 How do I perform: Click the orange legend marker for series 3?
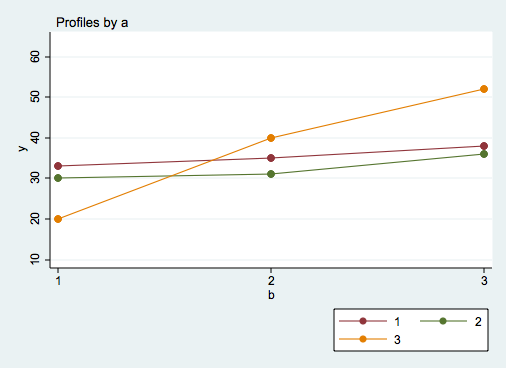[363, 339]
